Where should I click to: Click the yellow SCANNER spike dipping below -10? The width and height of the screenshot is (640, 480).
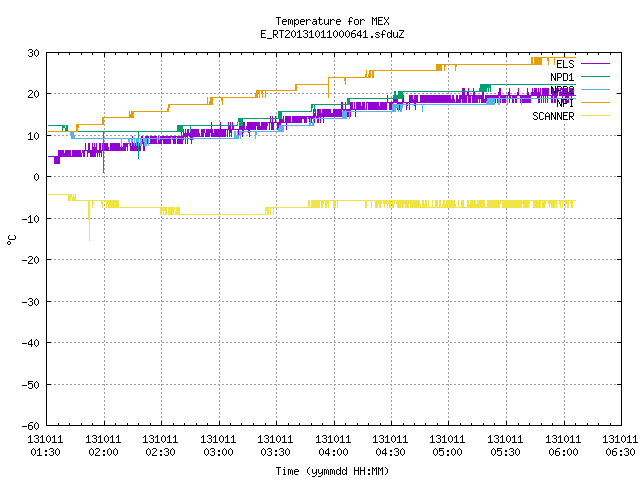89,222
